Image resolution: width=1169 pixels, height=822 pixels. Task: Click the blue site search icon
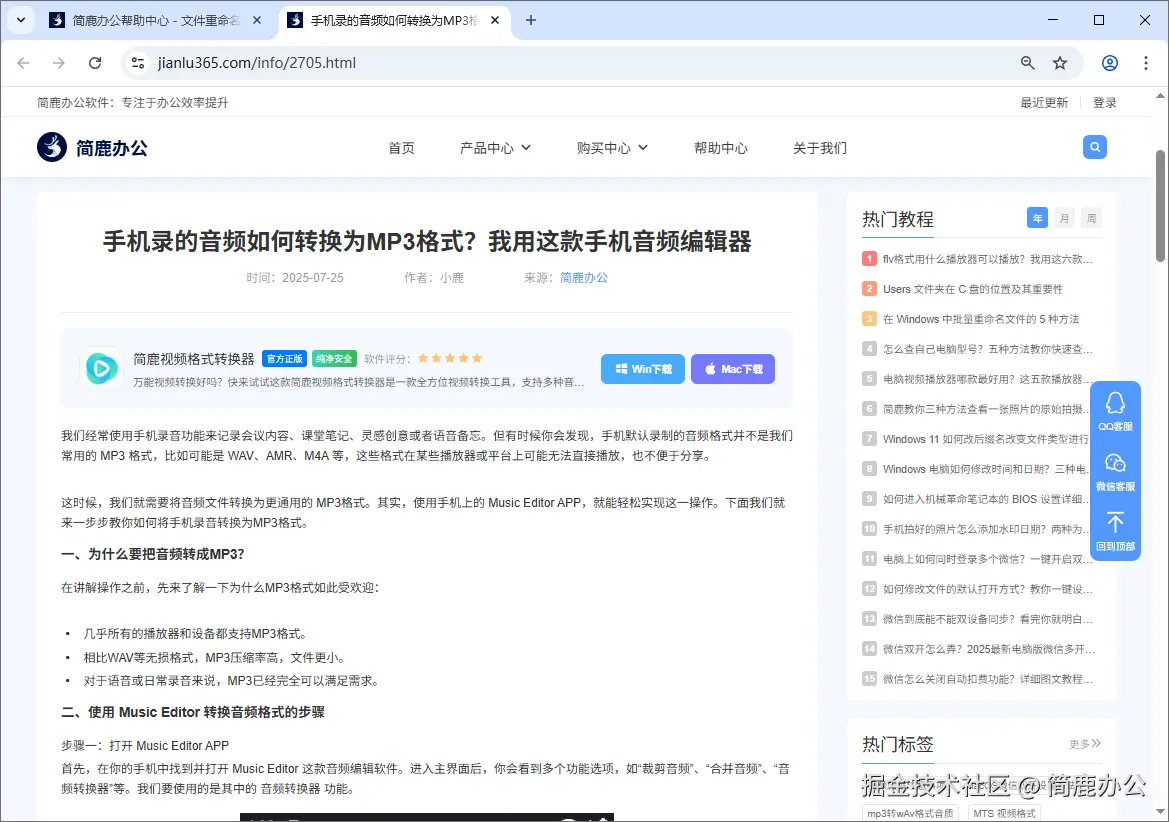pos(1094,147)
